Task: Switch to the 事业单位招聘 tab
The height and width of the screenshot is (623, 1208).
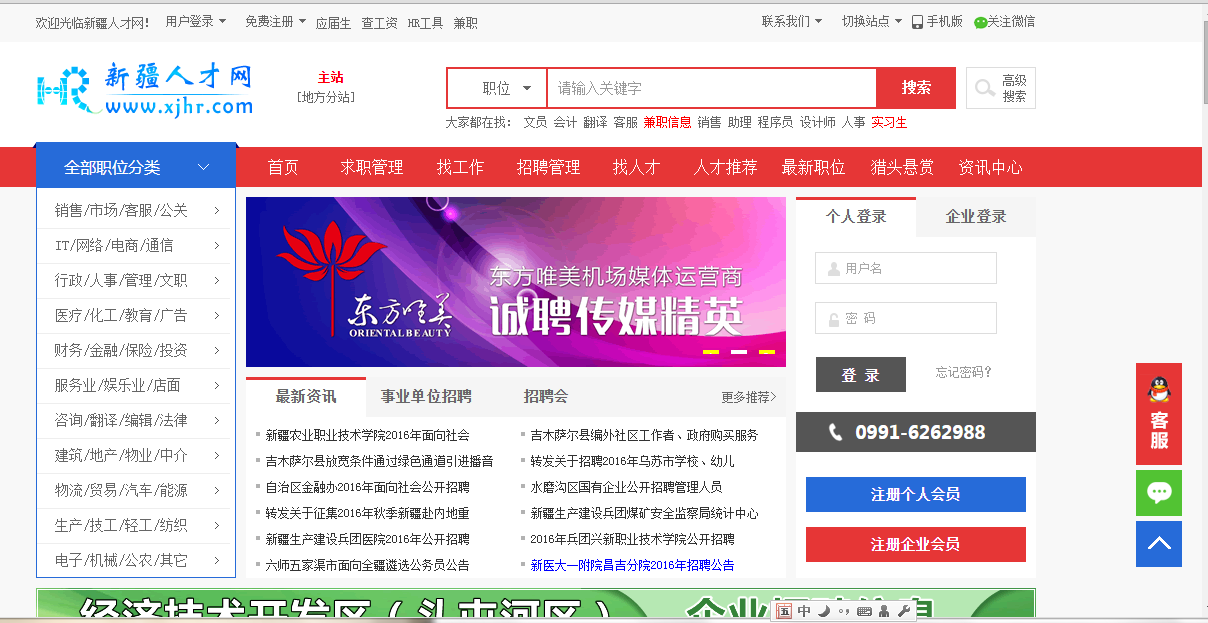Action: [x=426, y=396]
